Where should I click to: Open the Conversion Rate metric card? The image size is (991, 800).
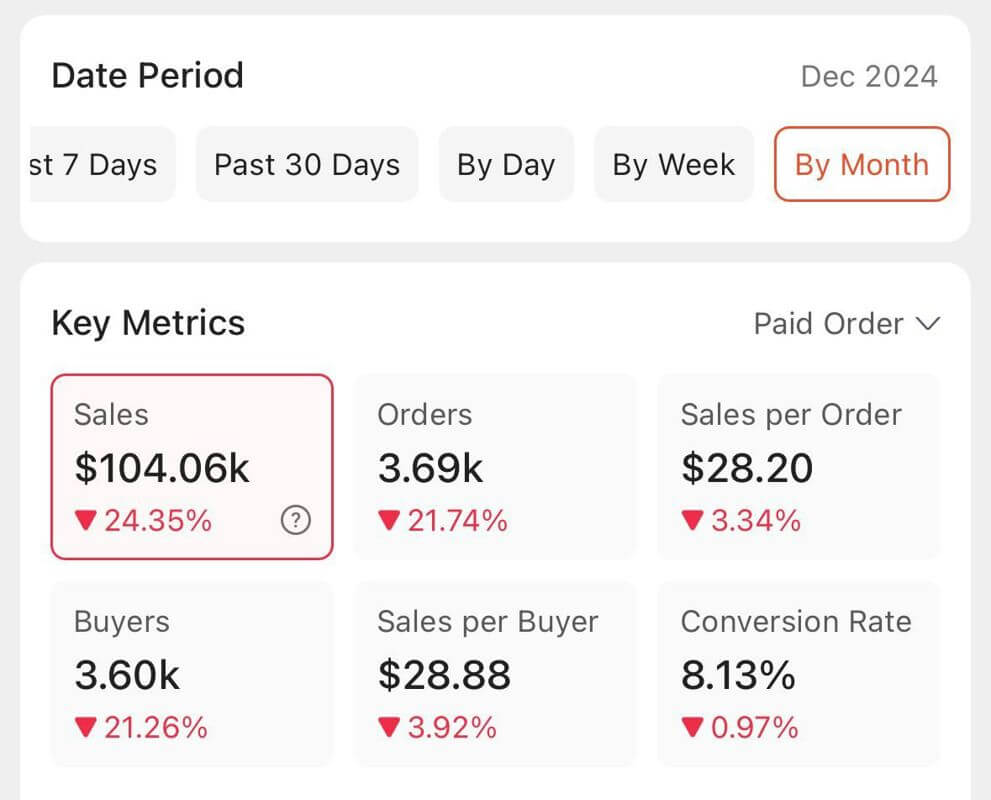(x=797, y=674)
